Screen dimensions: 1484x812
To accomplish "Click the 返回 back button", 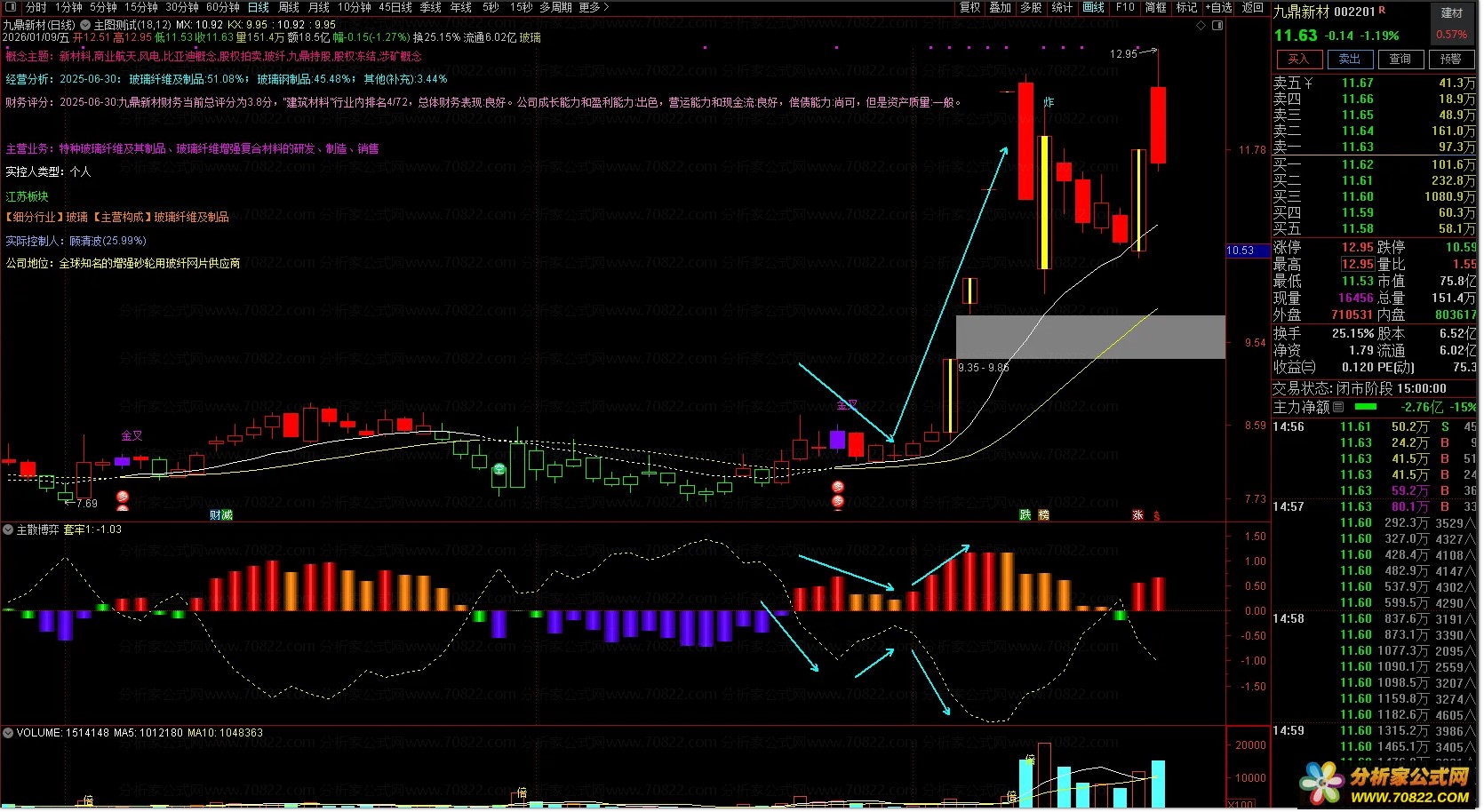I will click(1253, 7).
